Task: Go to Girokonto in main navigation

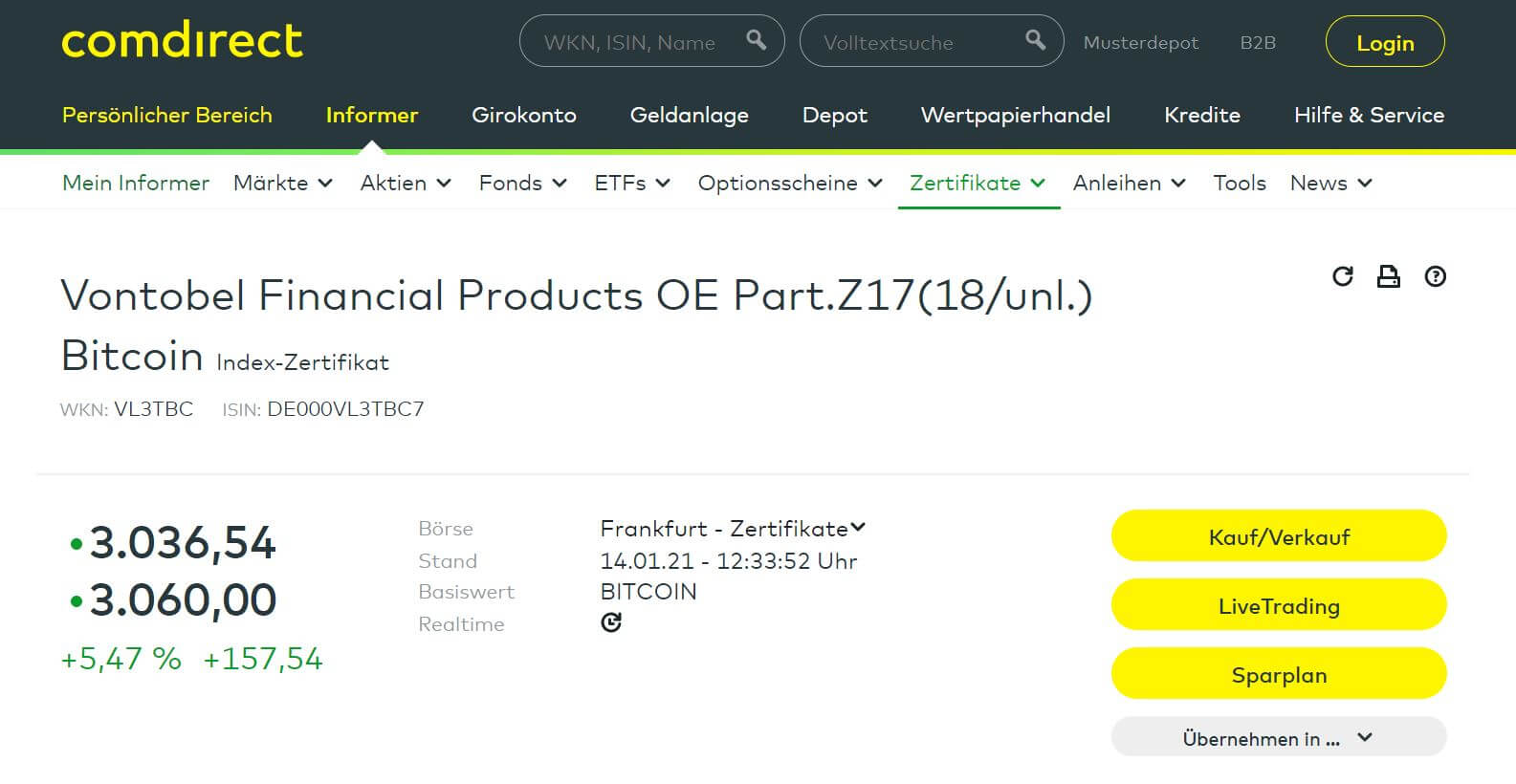Action: [x=524, y=115]
